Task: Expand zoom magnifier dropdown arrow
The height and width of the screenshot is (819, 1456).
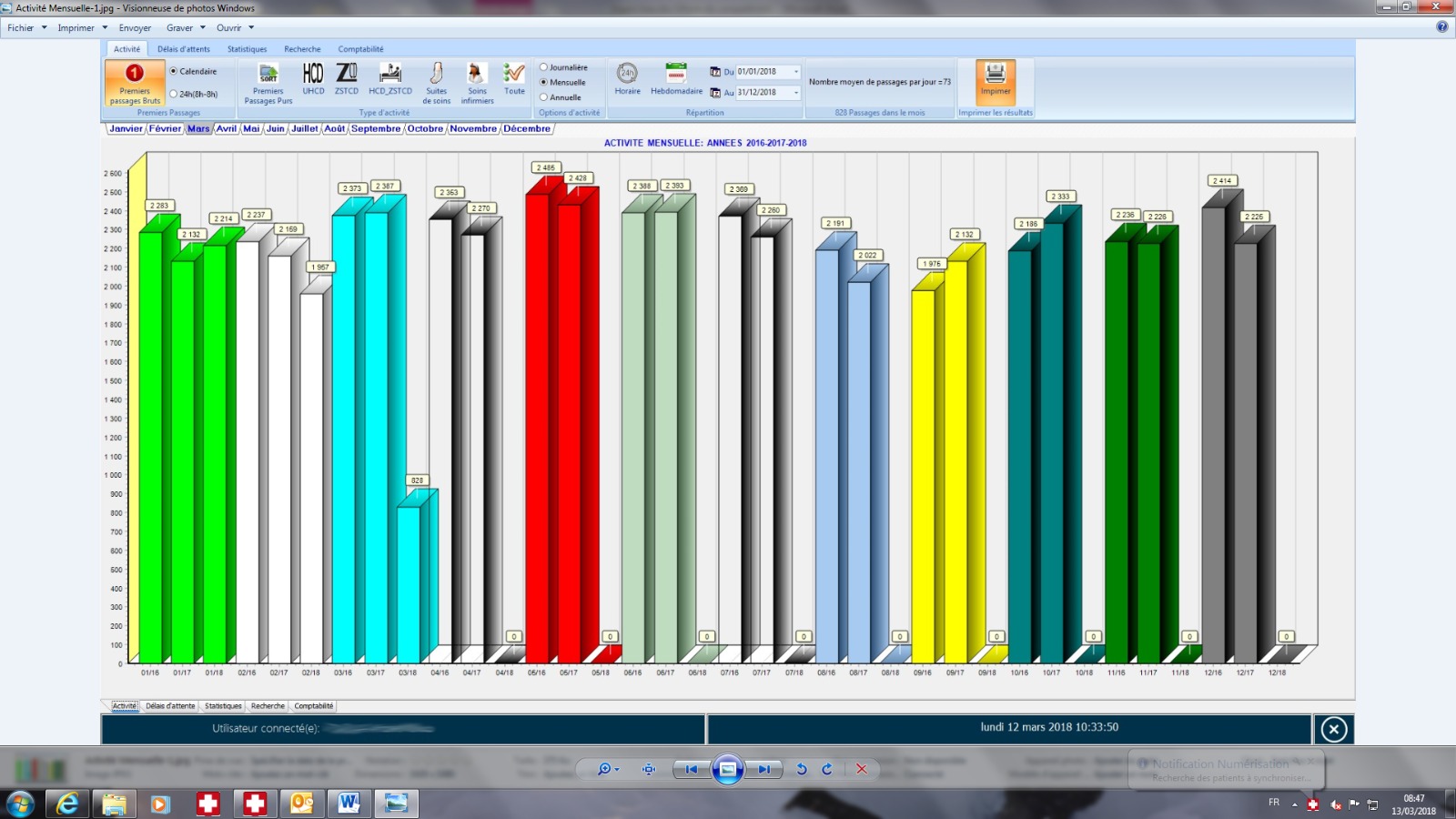Action: pos(617,770)
